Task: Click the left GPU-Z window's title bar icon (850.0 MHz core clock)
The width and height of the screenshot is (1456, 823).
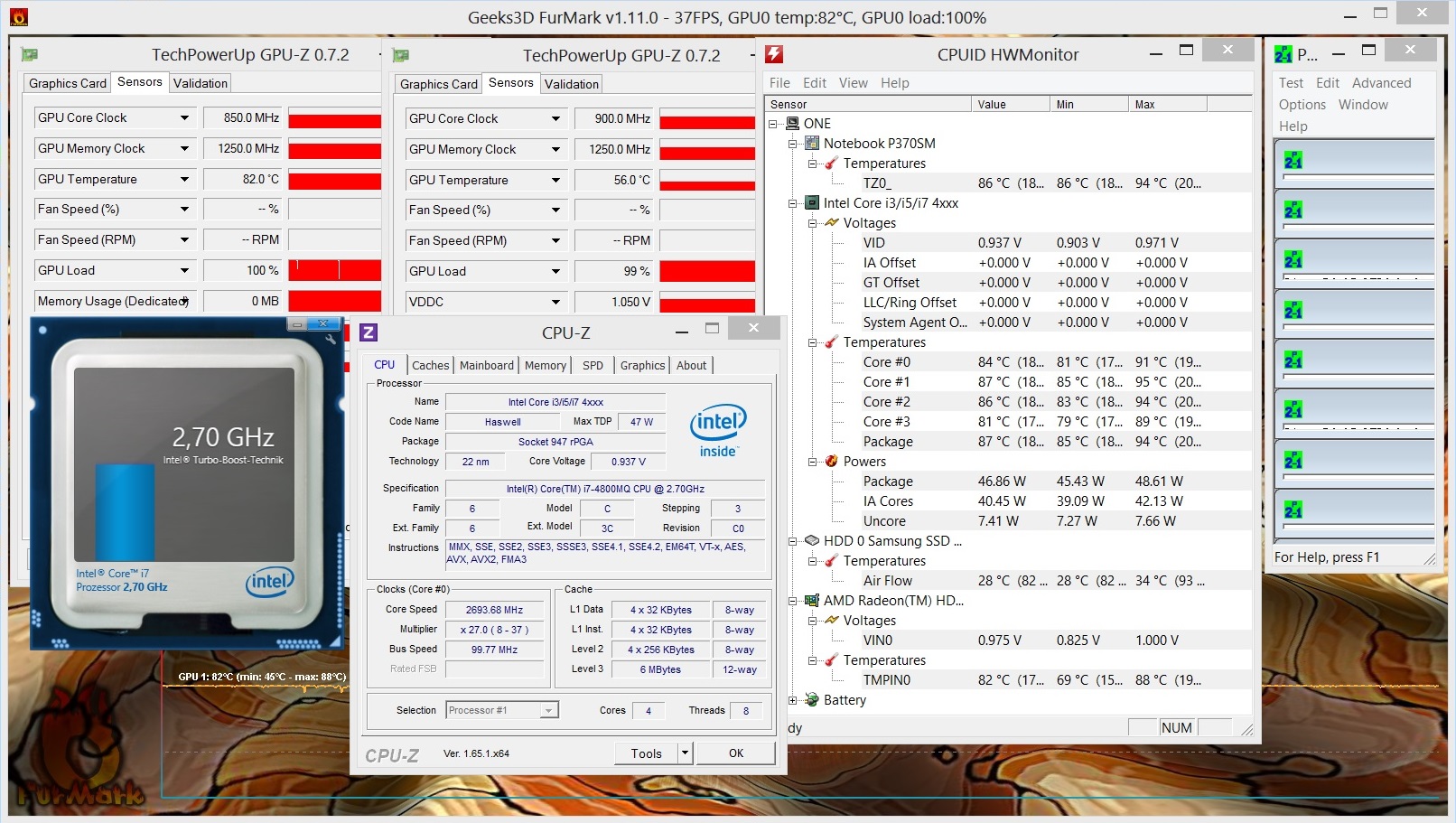Action: click(x=29, y=55)
